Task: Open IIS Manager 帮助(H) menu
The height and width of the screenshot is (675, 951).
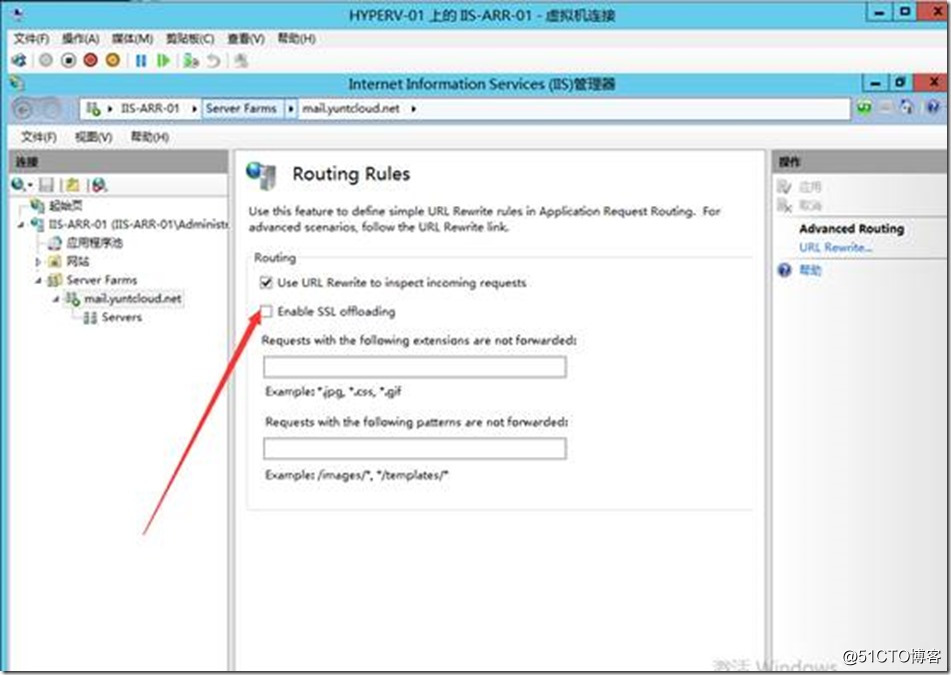Action: (x=150, y=137)
